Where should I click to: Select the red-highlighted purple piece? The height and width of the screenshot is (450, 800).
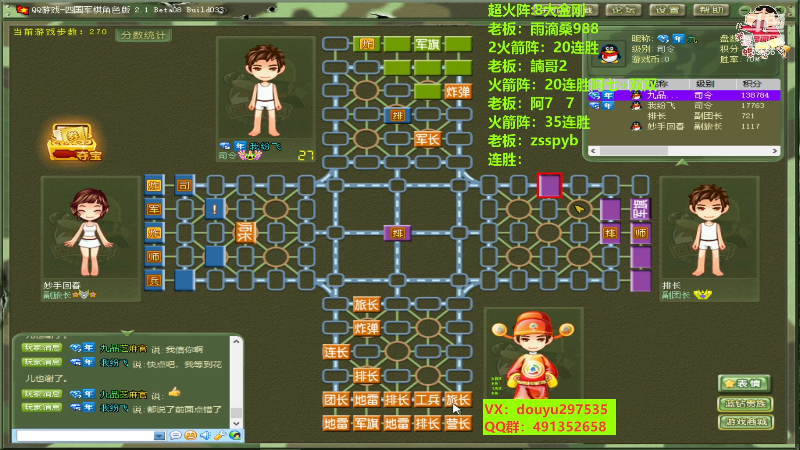[x=549, y=185]
